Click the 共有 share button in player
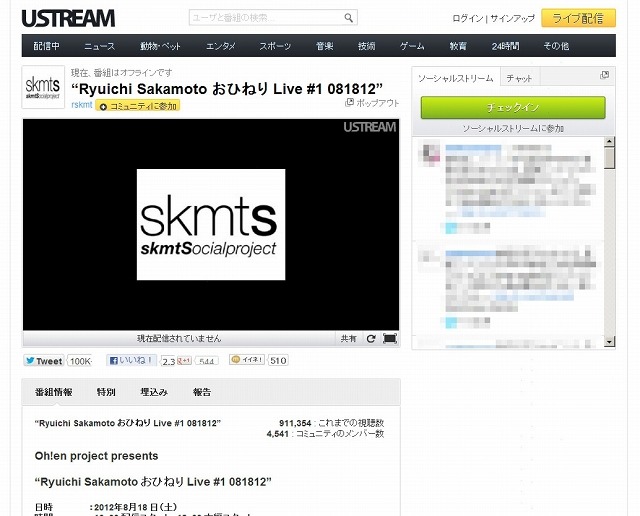 pos(348,338)
